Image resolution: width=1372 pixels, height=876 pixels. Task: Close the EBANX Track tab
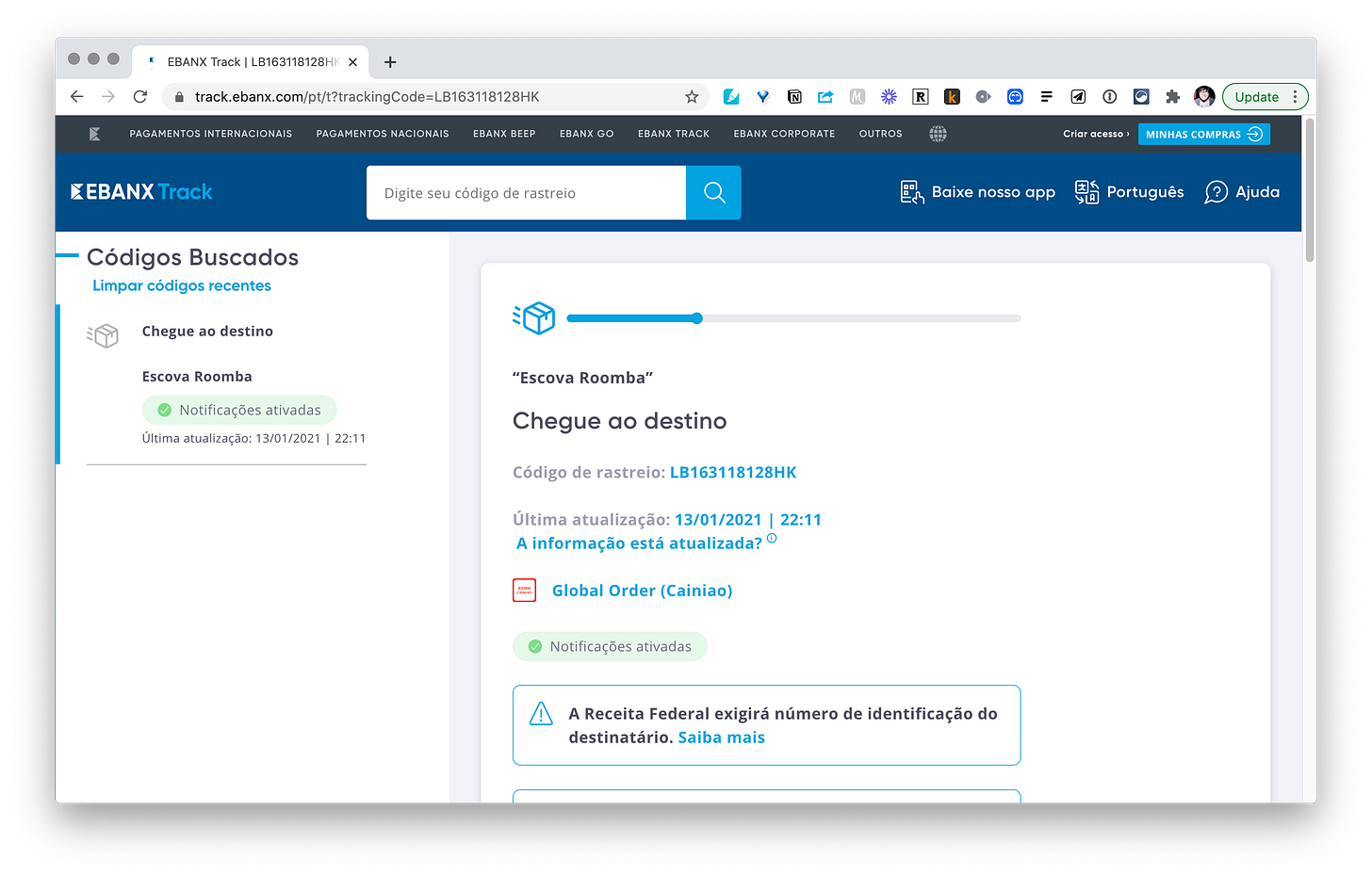352,62
